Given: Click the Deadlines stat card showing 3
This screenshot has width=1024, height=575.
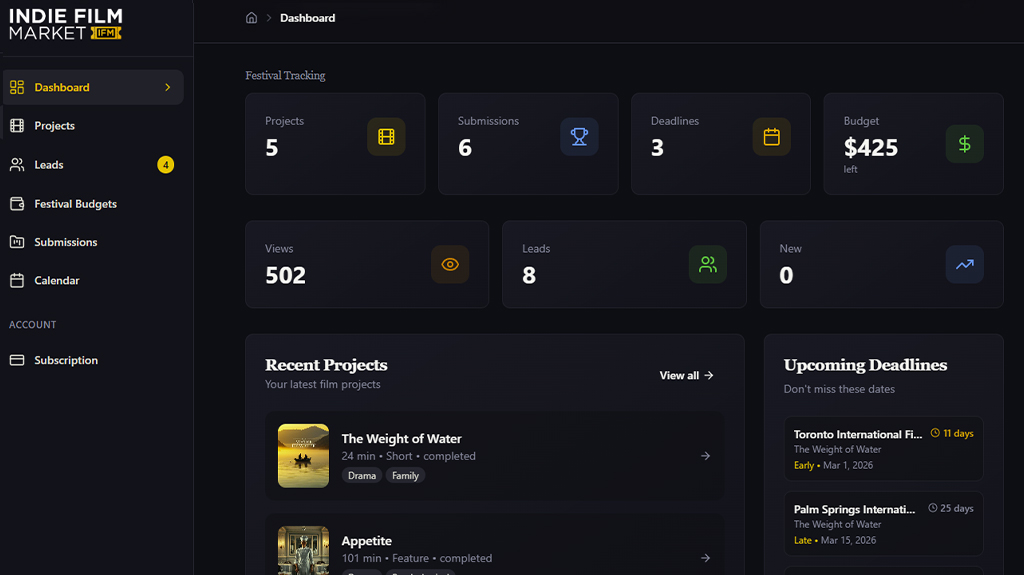Looking at the screenshot, I should (x=721, y=144).
